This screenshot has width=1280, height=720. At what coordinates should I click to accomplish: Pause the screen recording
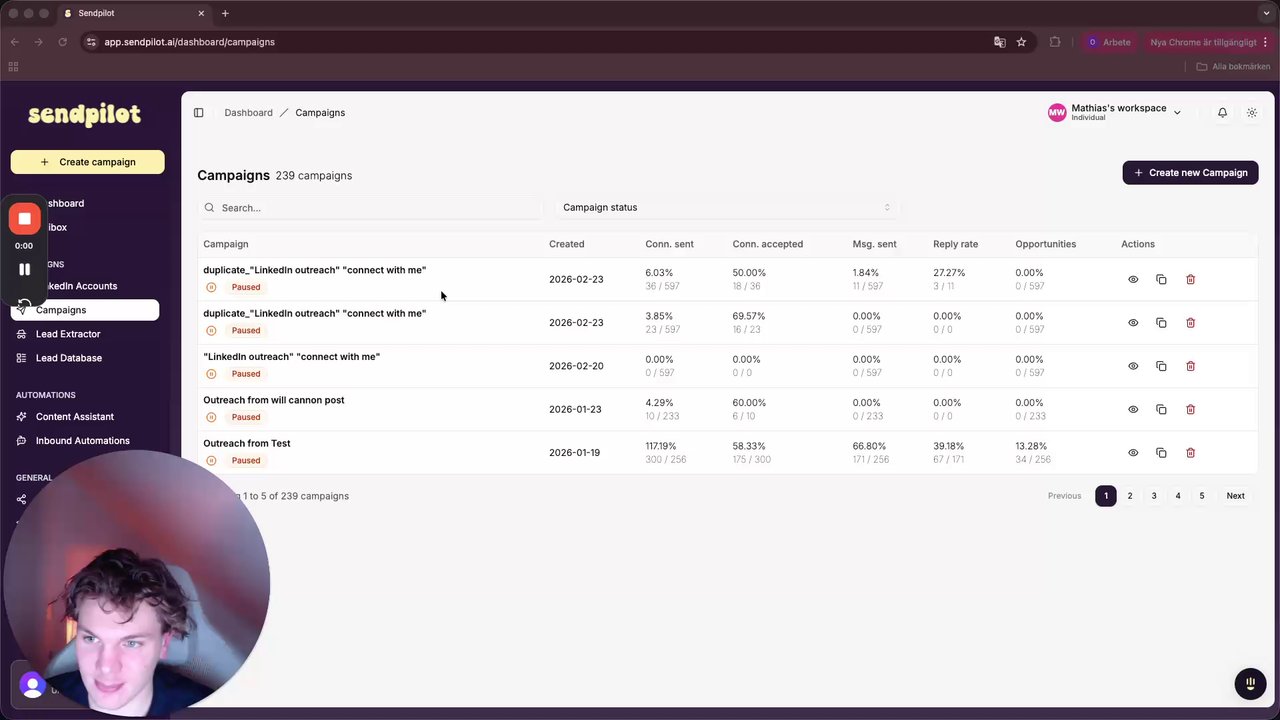tap(25, 269)
